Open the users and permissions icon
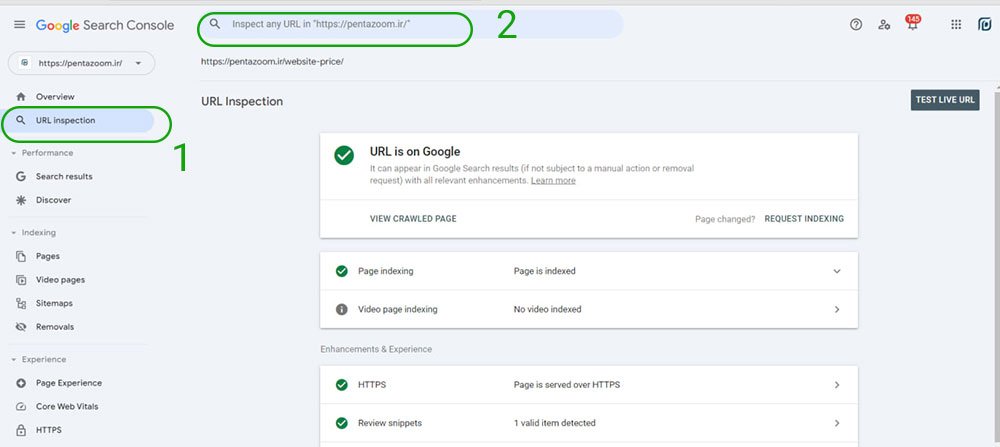Image resolution: width=1000 pixels, height=447 pixels. 884,25
